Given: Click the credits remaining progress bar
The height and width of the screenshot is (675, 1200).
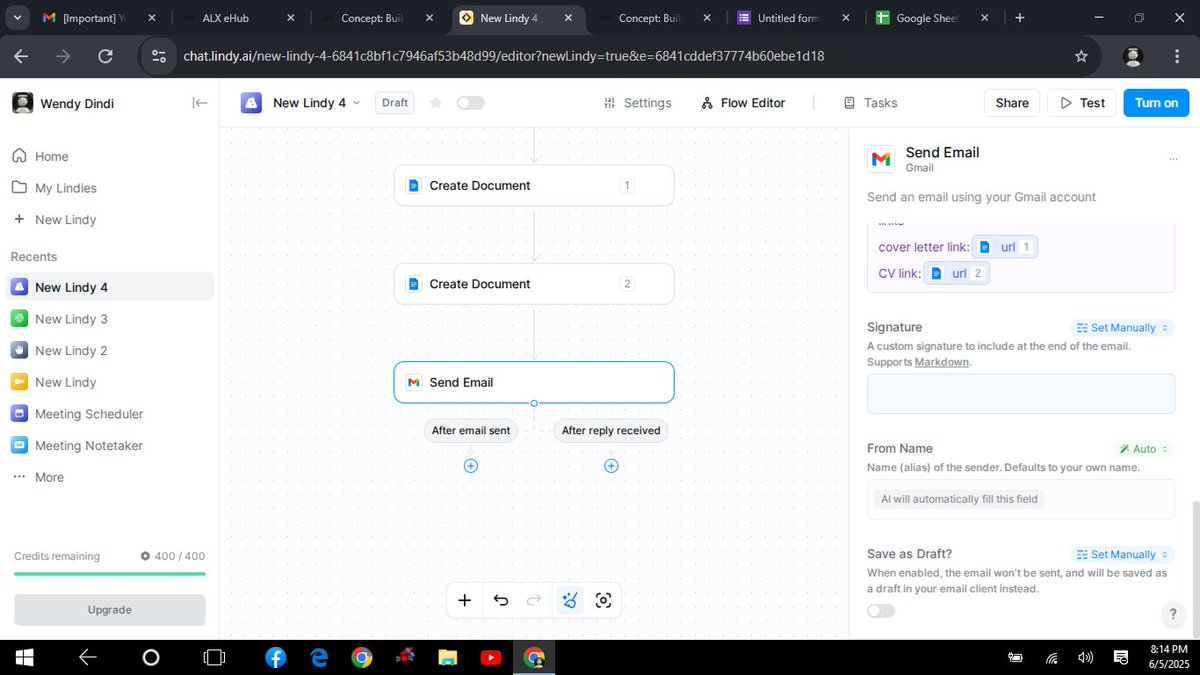Looking at the screenshot, I should (x=110, y=574).
